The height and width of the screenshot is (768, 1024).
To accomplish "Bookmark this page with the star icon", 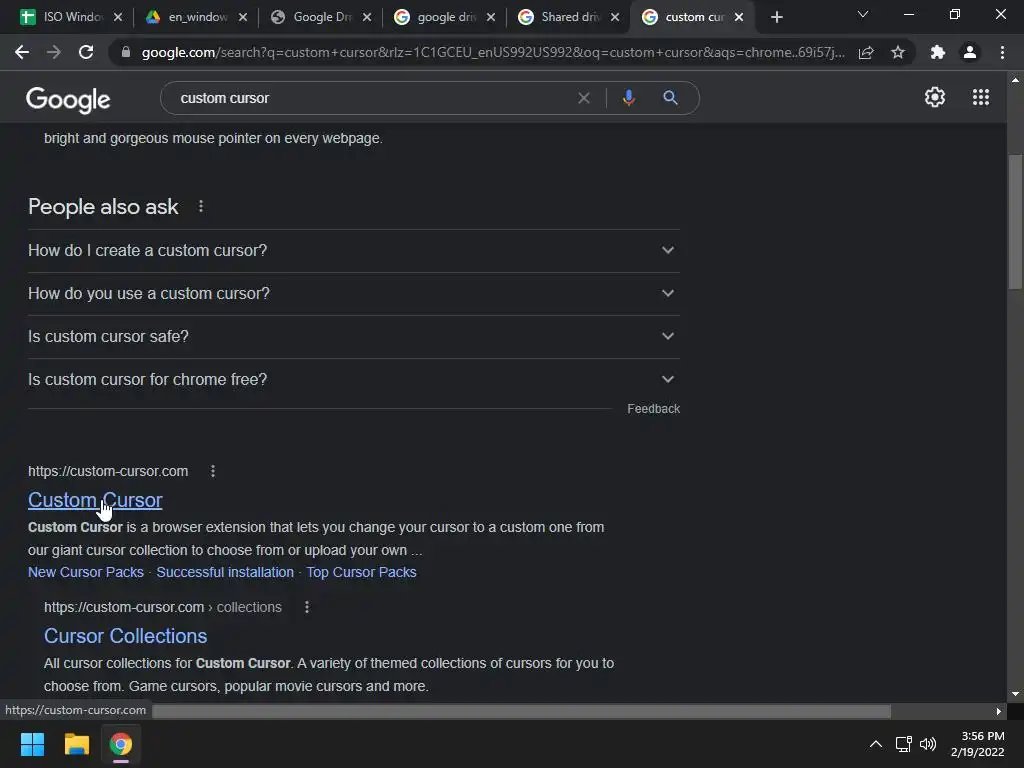I will [x=898, y=52].
